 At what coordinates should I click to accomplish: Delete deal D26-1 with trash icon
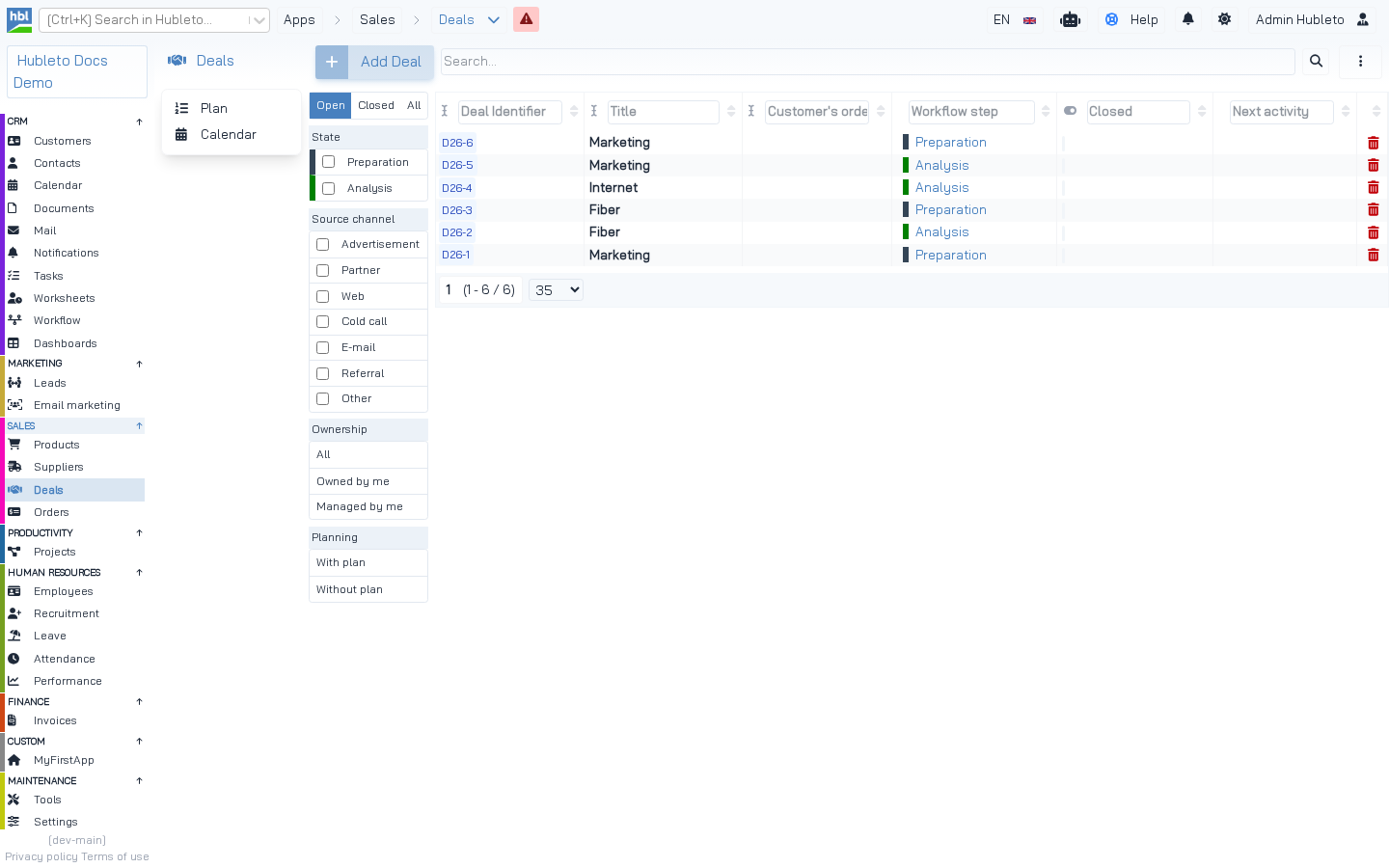coord(1374,256)
